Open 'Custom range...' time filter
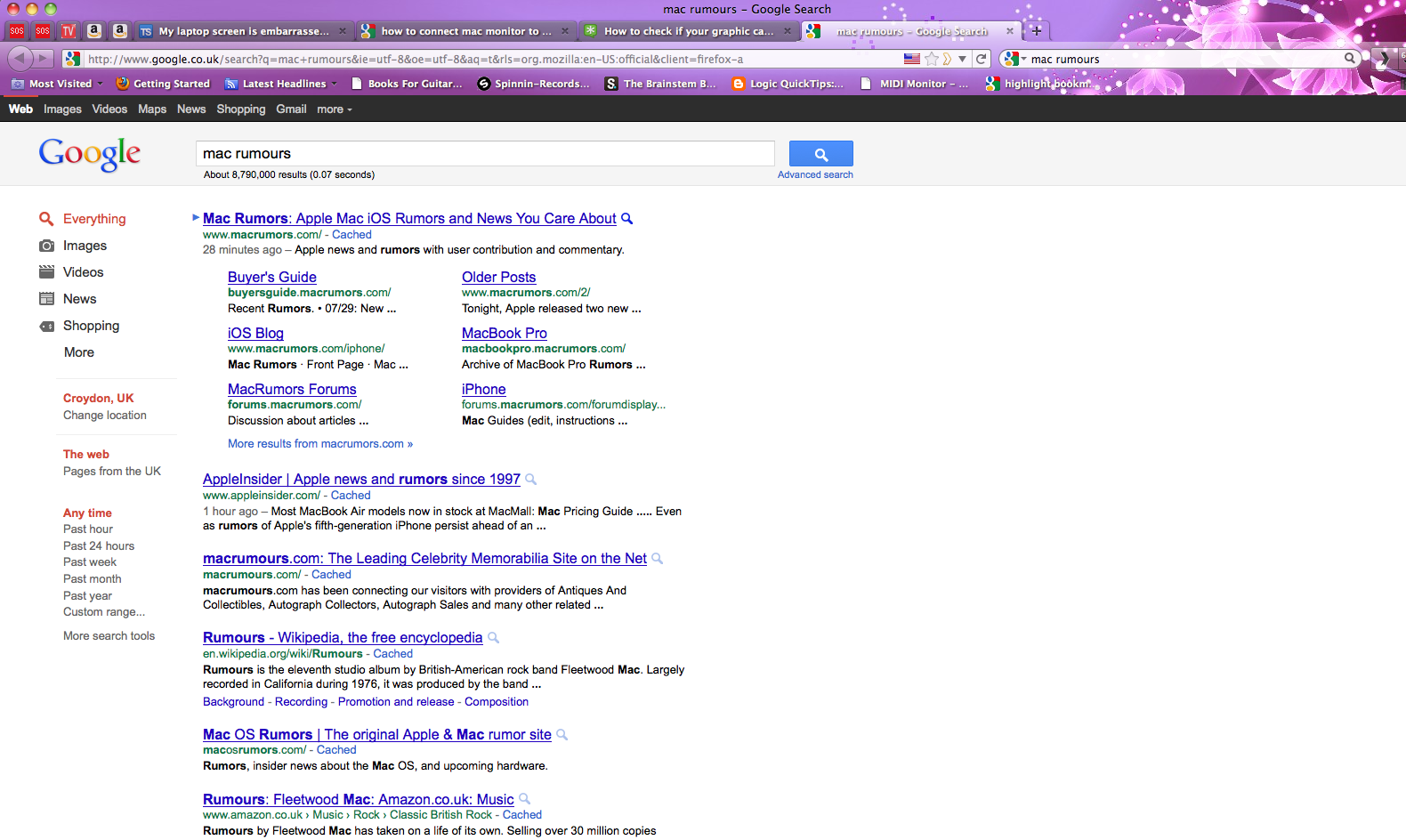1406x840 pixels. coord(104,612)
